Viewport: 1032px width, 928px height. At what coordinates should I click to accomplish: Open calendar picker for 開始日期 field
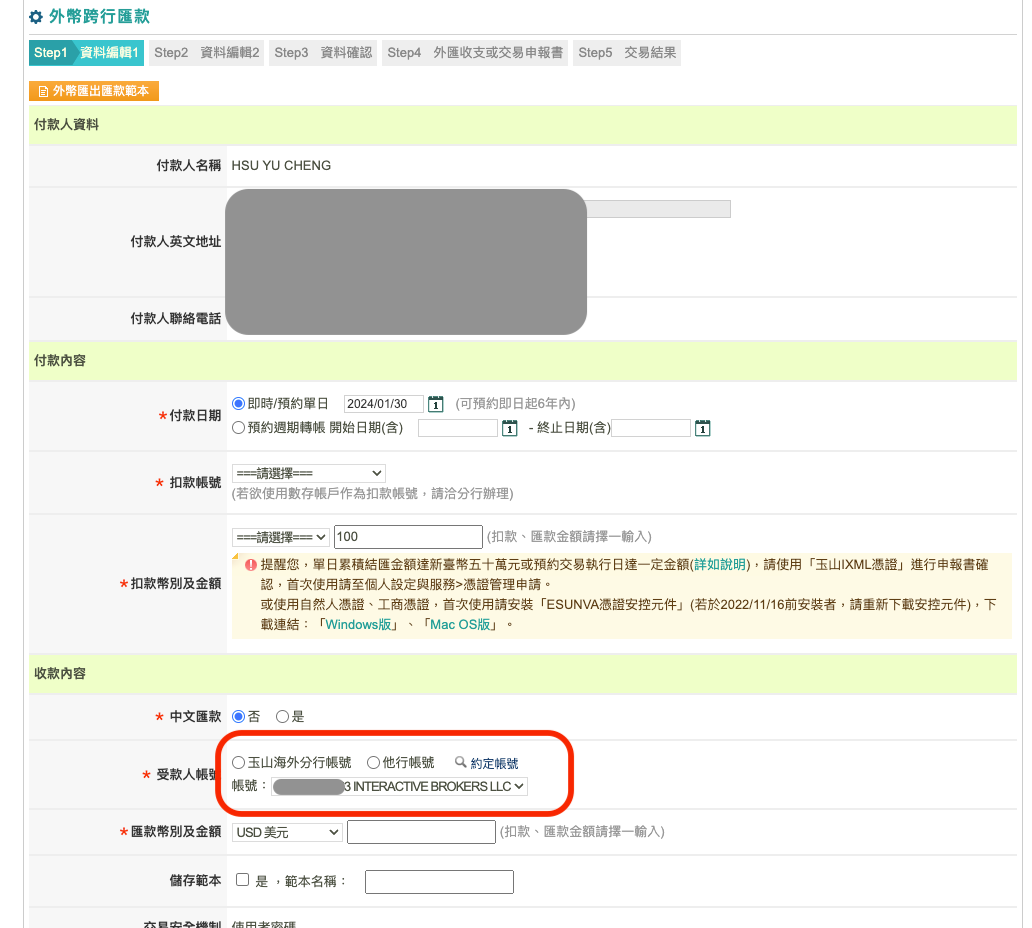(x=509, y=428)
